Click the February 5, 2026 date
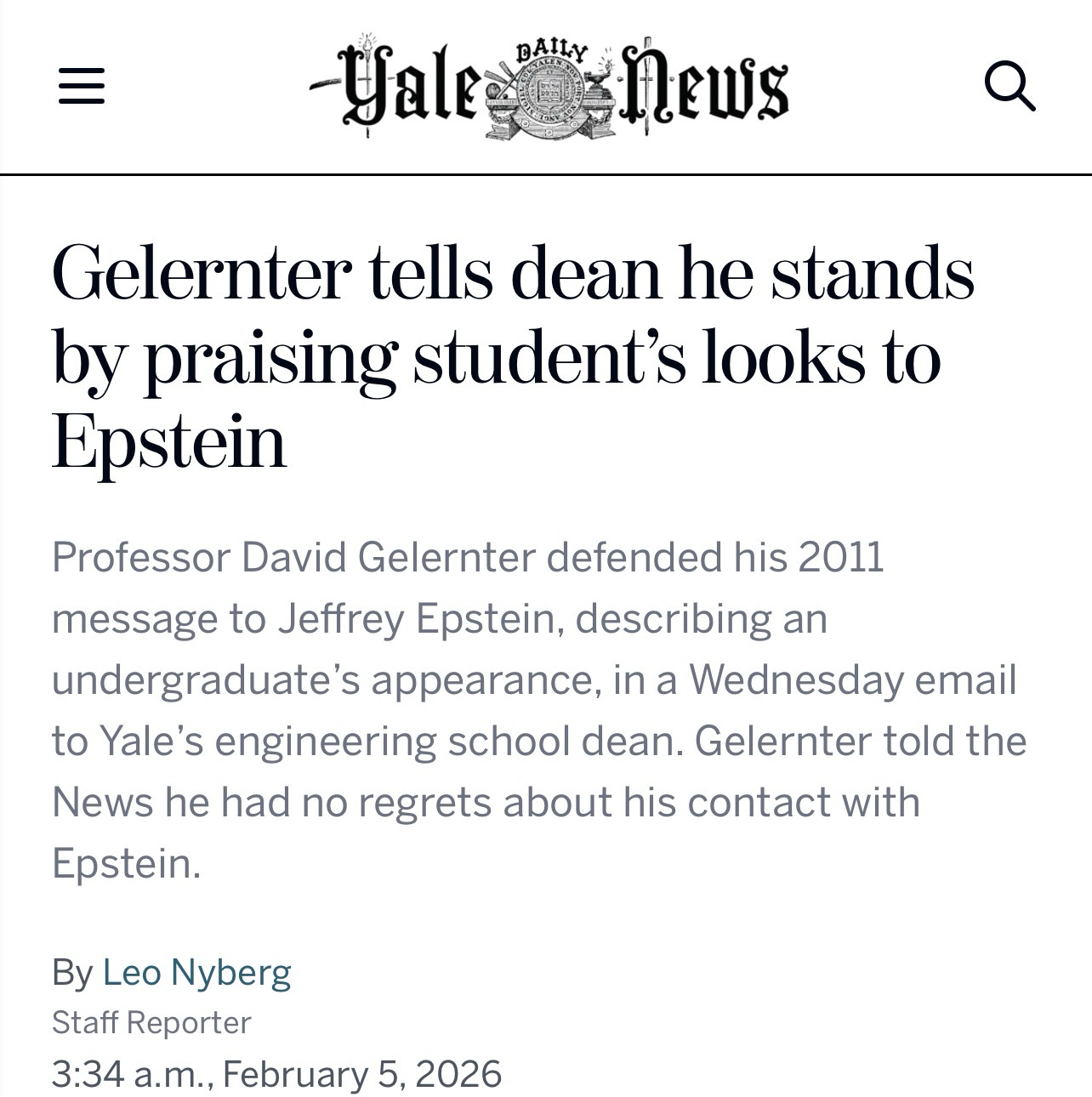Screen dimensions: 1092x1097 pyautogui.click(x=362, y=1073)
